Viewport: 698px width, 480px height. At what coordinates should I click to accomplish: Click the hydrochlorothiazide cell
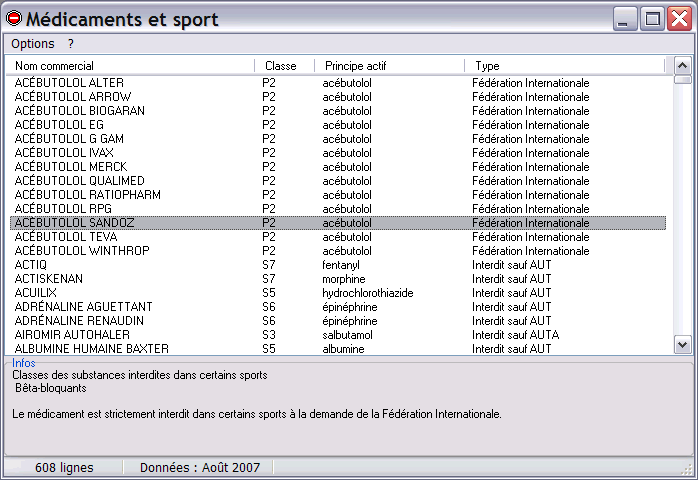(x=368, y=293)
